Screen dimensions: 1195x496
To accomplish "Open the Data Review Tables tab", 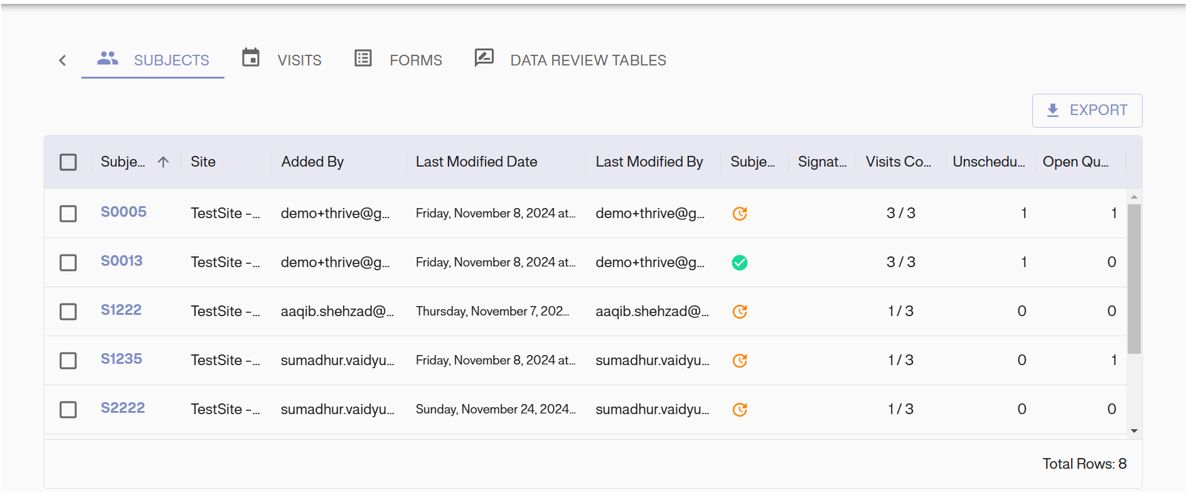I will (570, 60).
